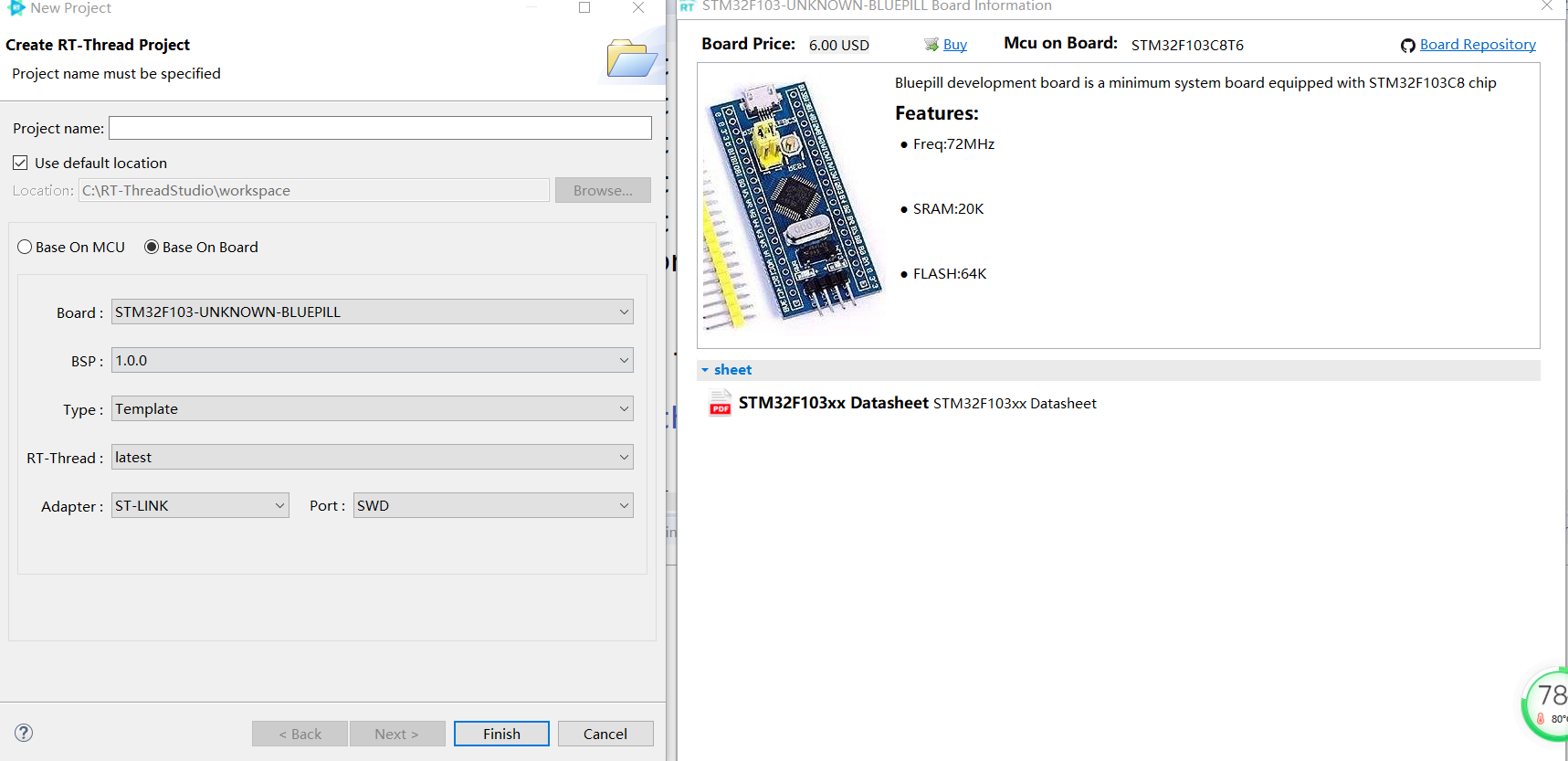Click the GitHub icon beside Board Repository

(1408, 46)
